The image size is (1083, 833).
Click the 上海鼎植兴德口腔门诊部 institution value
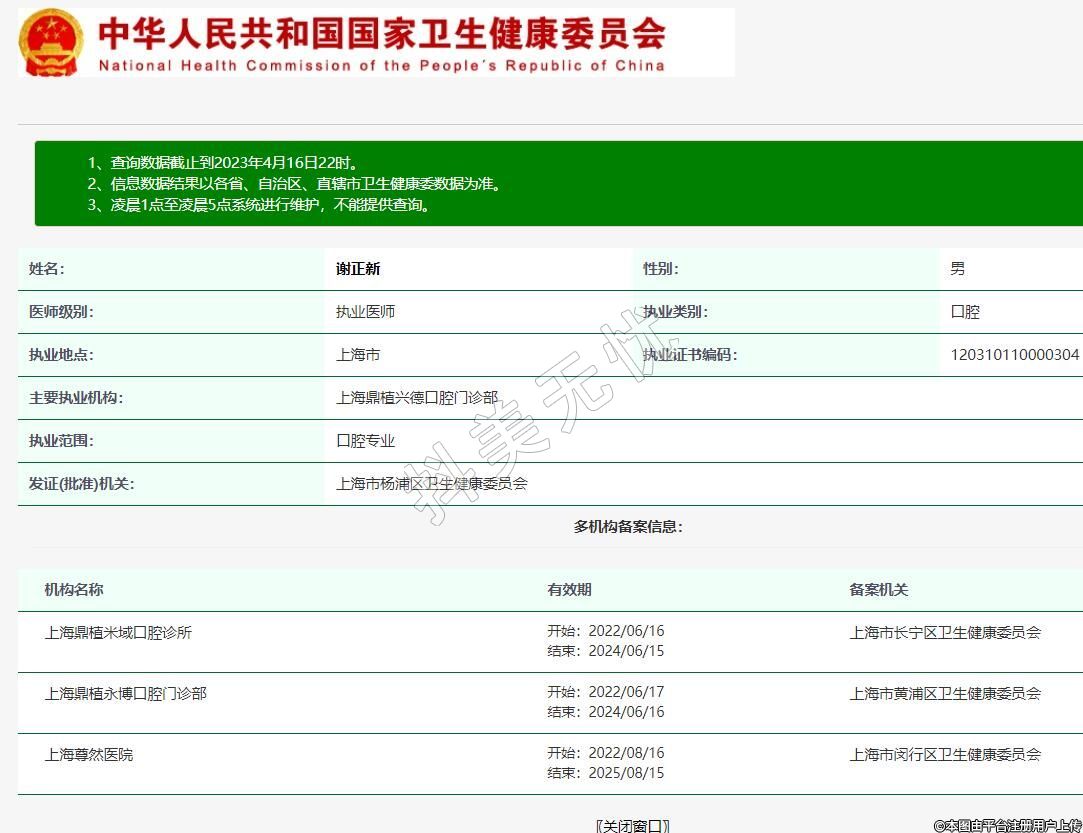click(417, 398)
